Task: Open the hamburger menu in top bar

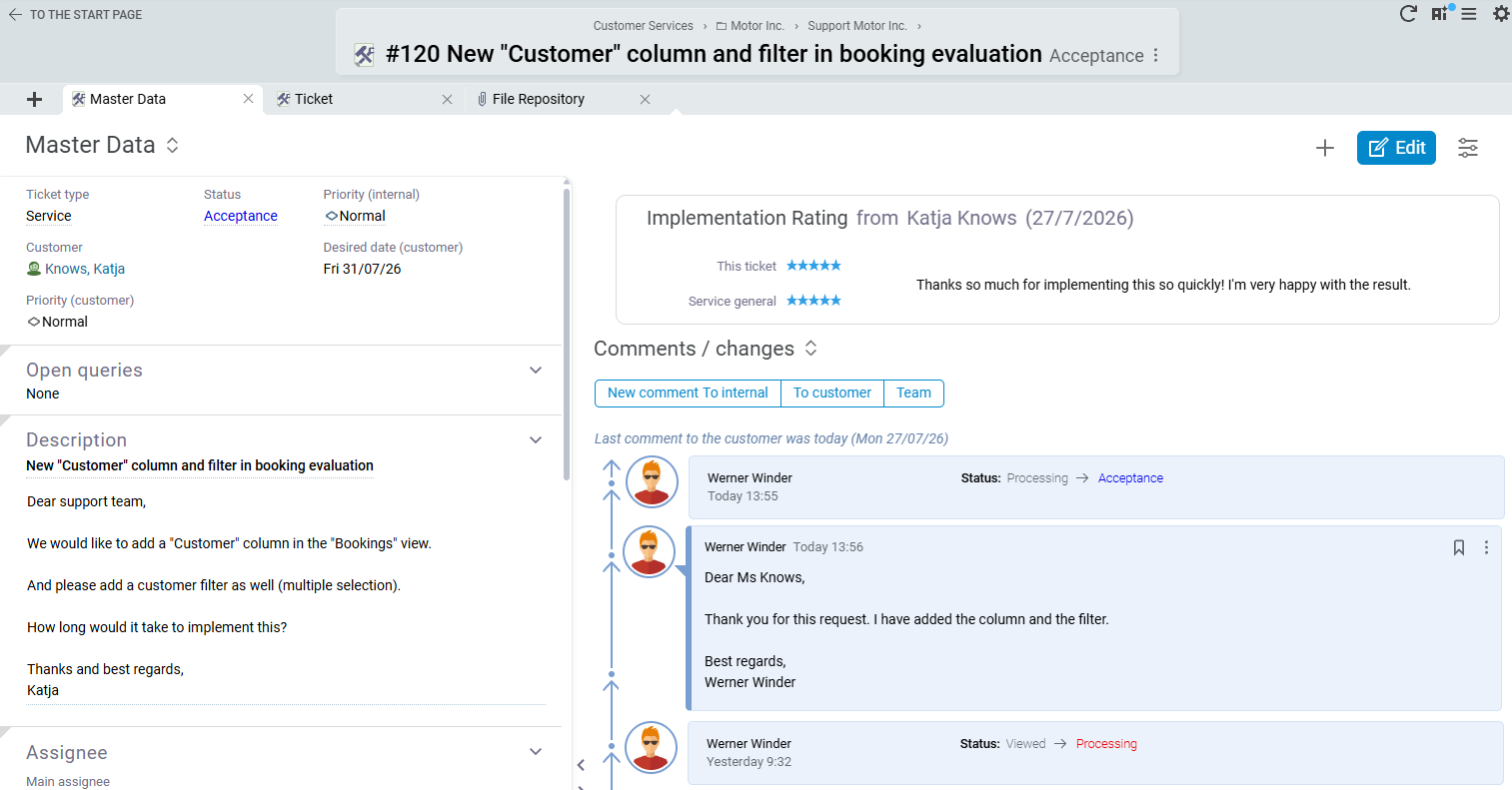Action: [1469, 14]
